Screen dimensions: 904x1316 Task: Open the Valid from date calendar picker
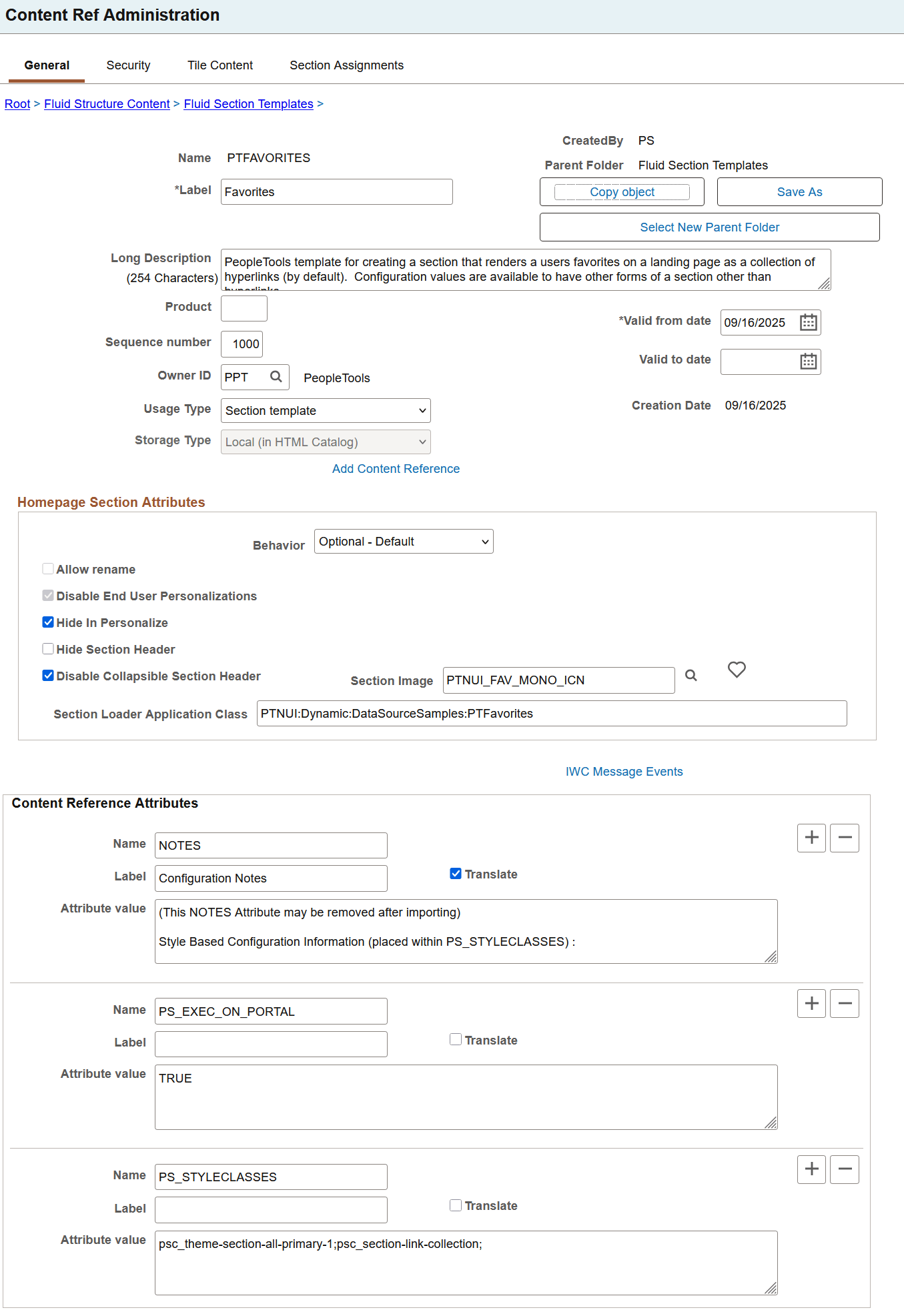(x=807, y=322)
